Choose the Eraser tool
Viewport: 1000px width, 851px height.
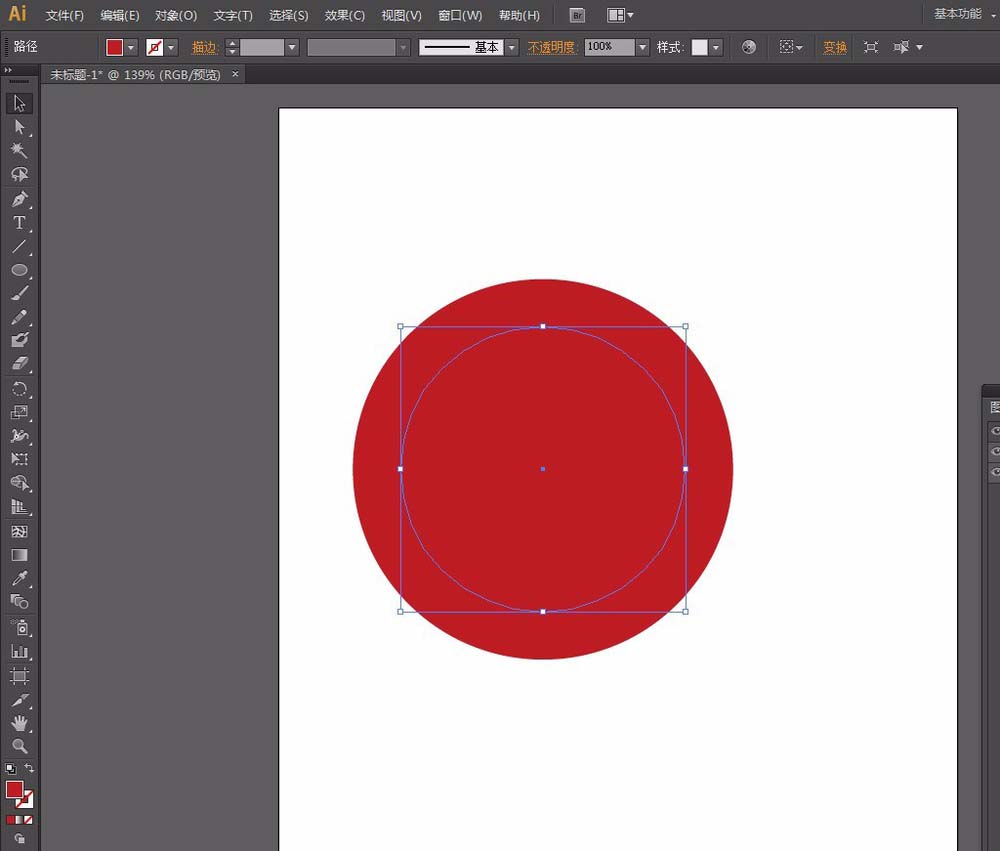[19, 364]
